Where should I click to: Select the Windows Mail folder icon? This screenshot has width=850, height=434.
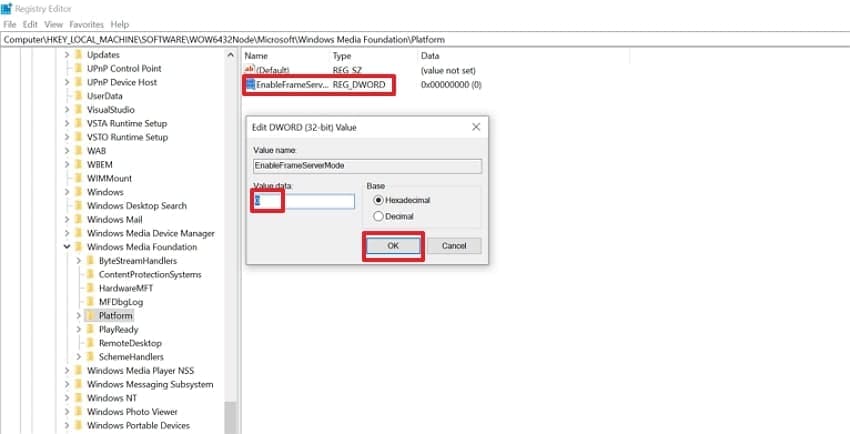[78, 219]
